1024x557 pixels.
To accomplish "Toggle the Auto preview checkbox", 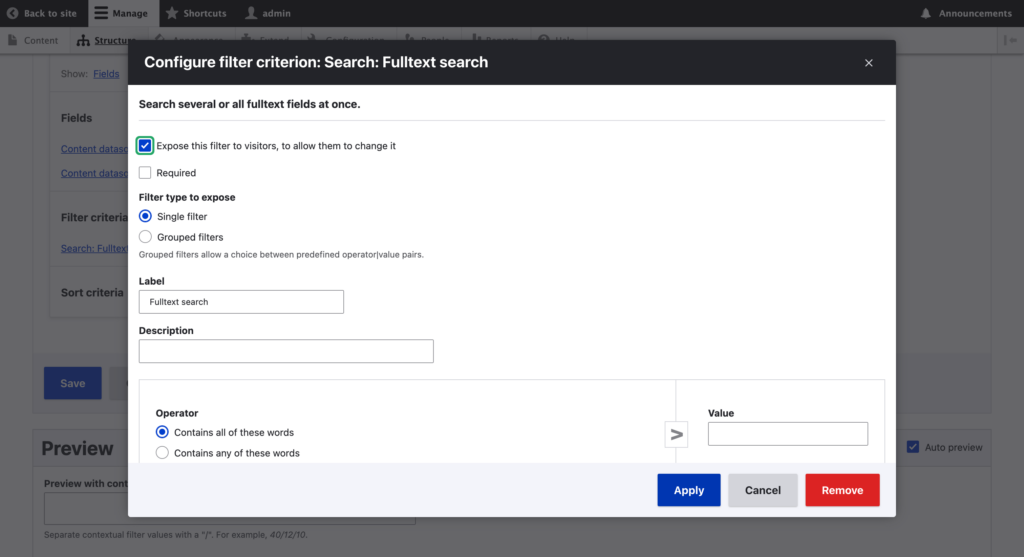I will point(912,447).
